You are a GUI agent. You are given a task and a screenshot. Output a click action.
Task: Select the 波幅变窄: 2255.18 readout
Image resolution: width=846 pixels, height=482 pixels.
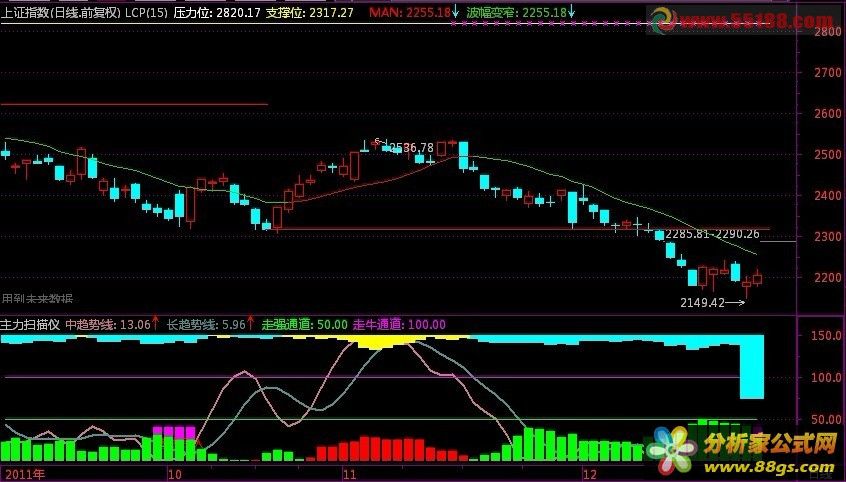[516, 12]
